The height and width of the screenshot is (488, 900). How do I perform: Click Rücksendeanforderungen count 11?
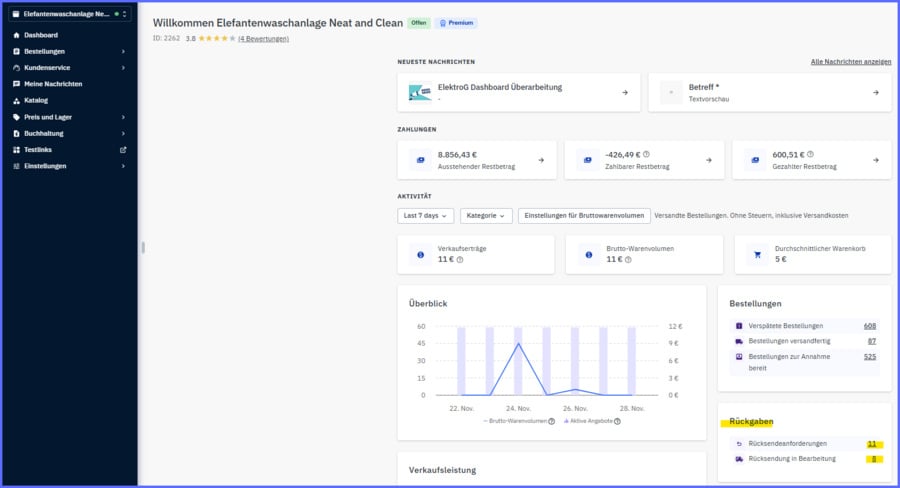[872, 444]
